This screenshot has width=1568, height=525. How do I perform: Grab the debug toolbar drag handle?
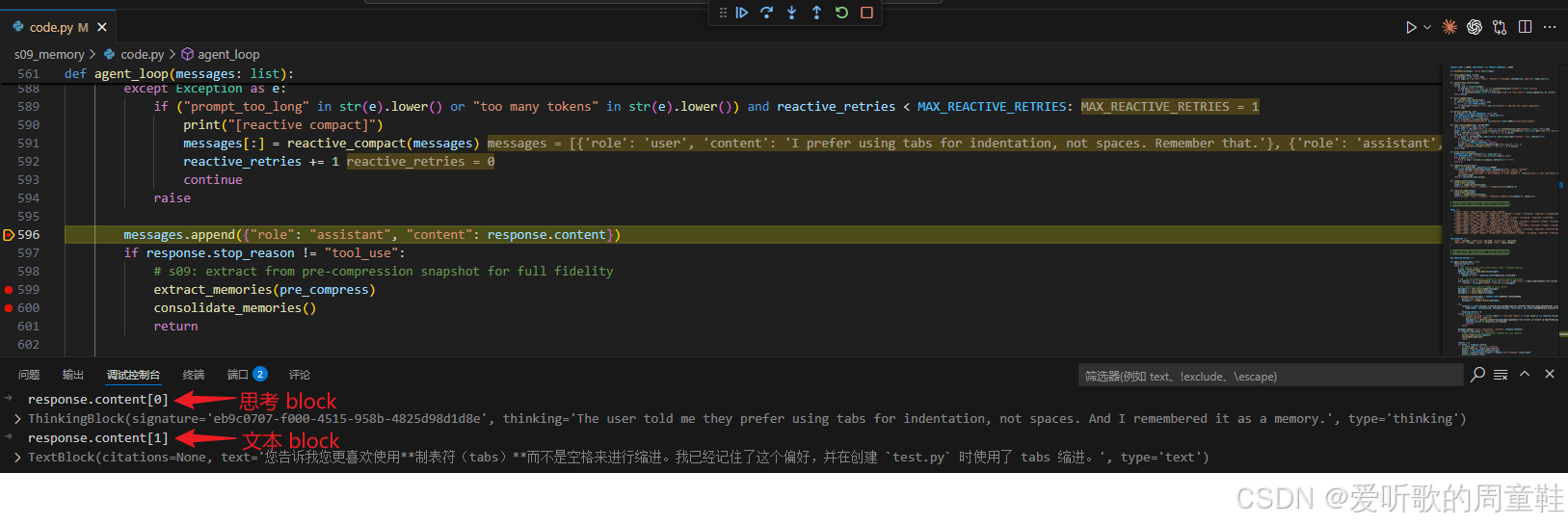pos(723,13)
